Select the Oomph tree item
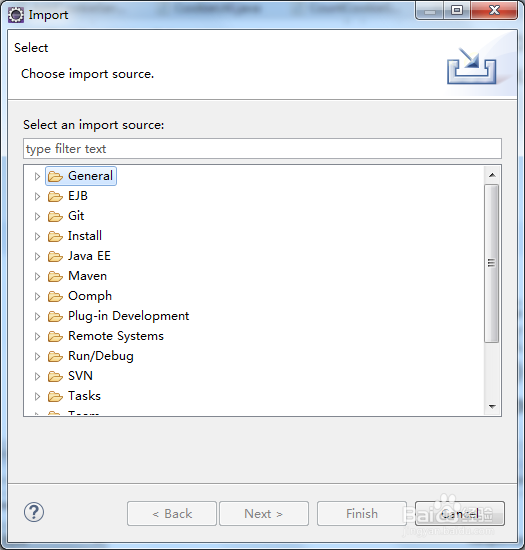This screenshot has width=525, height=550. coord(90,296)
